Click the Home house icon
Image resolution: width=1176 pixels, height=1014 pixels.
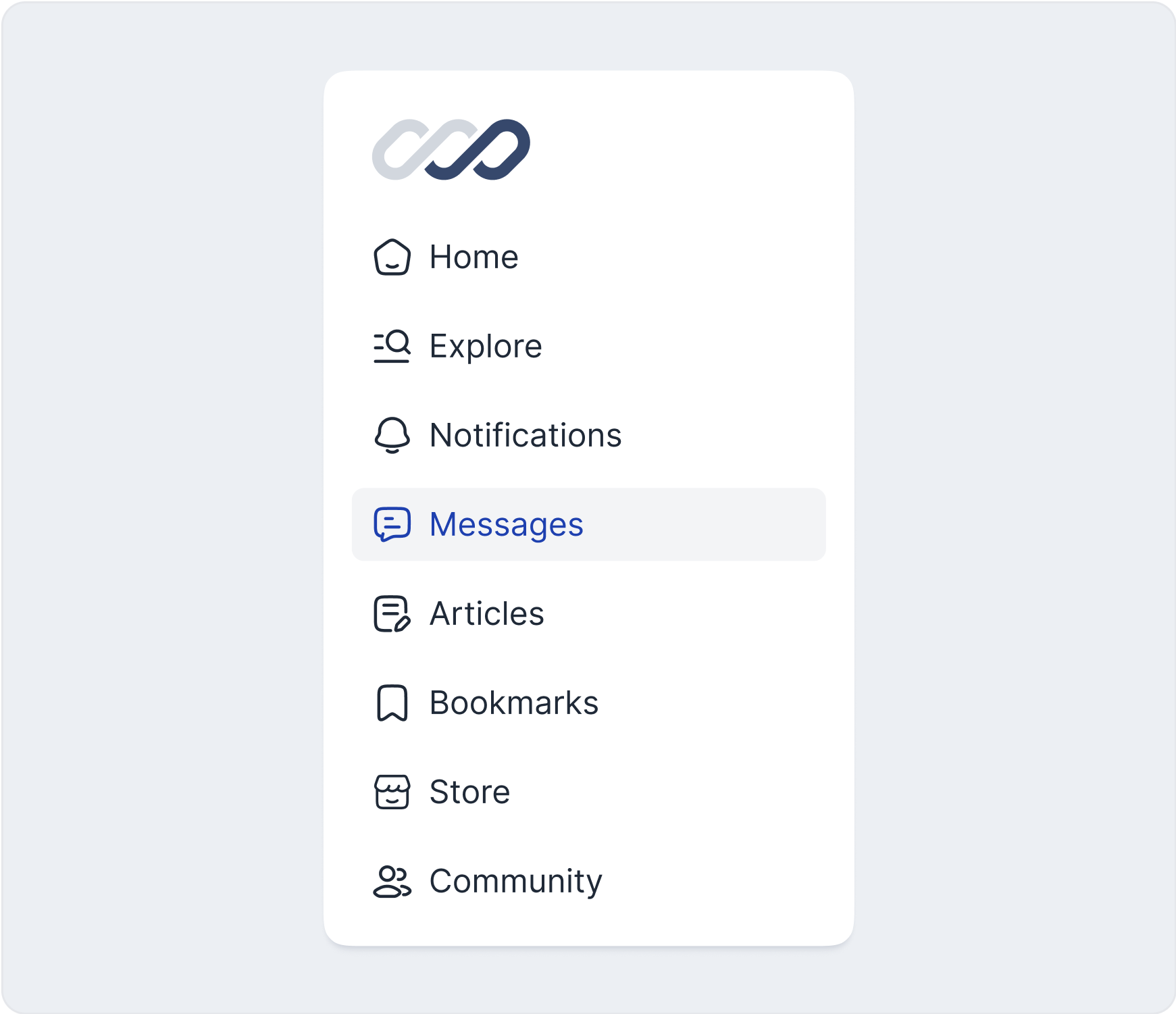point(392,257)
